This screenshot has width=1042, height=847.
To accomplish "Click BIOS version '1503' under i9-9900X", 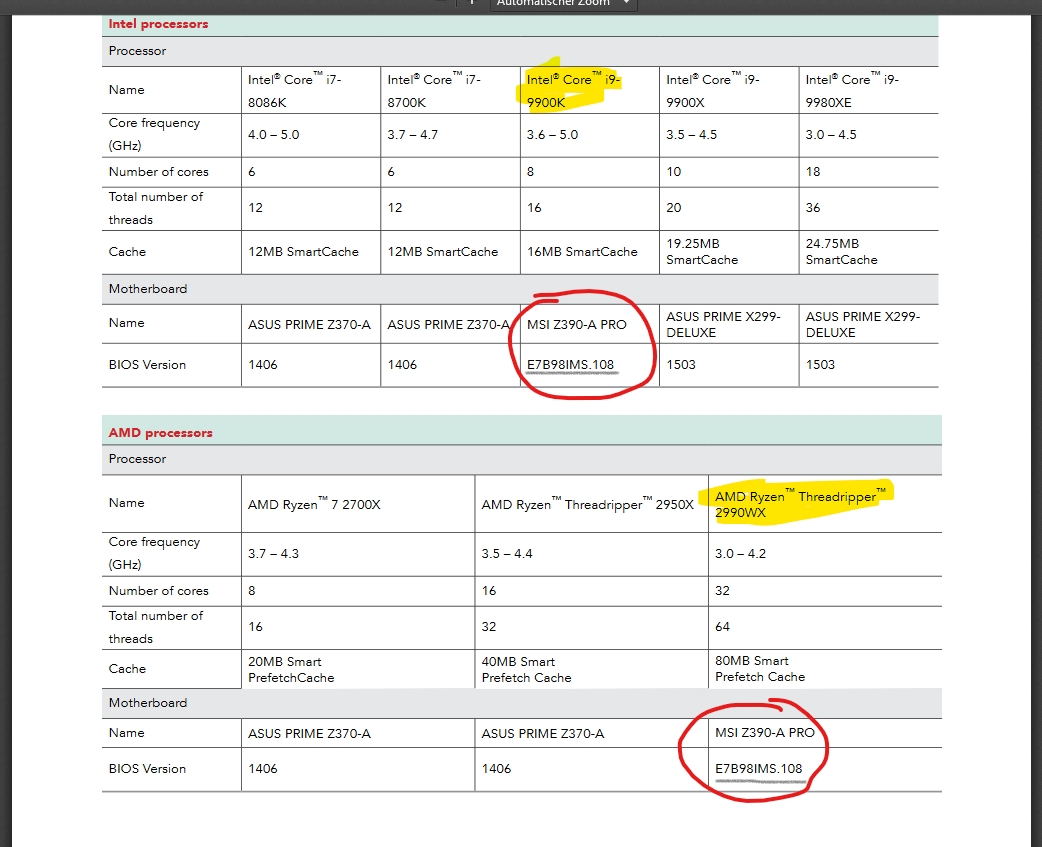I will pyautogui.click(x=680, y=365).
